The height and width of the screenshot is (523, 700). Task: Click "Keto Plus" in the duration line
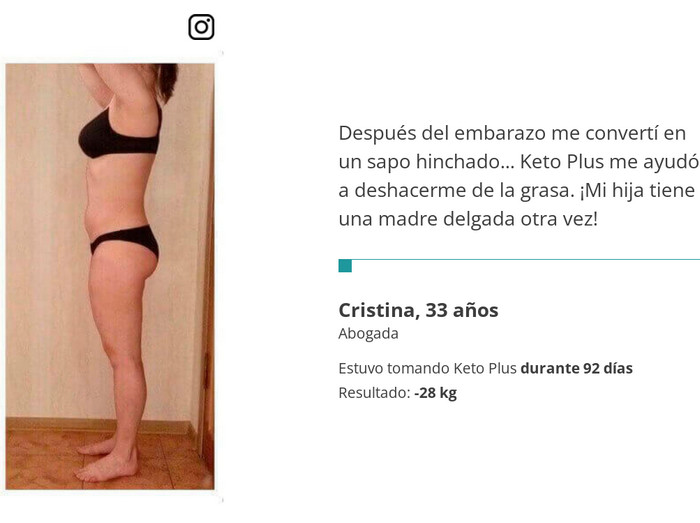(x=485, y=368)
